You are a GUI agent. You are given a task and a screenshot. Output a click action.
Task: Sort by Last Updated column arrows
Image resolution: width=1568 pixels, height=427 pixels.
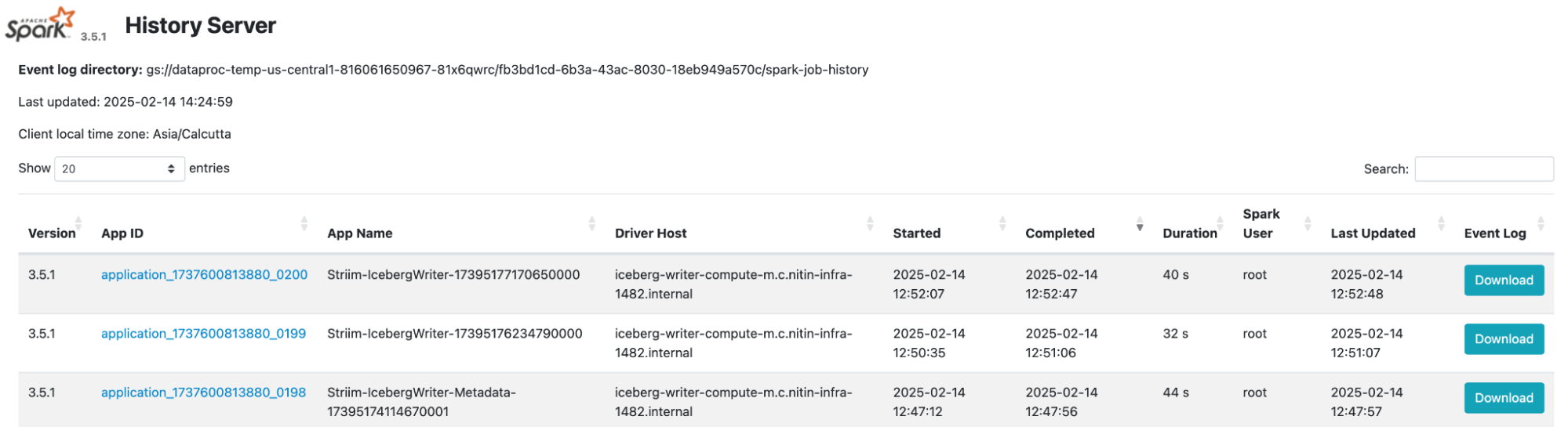[x=1441, y=223]
